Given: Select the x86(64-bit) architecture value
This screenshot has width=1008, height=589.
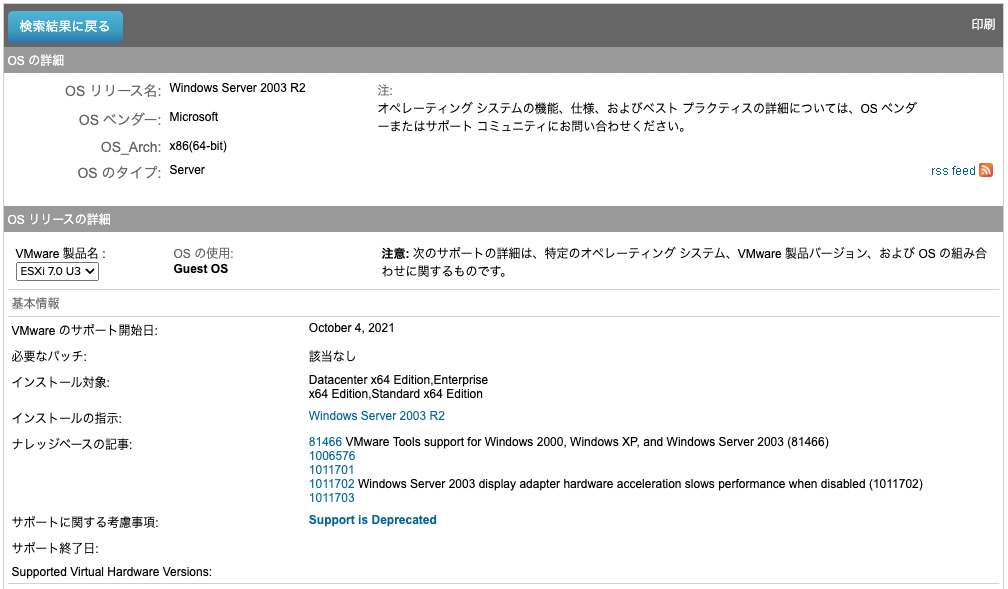Looking at the screenshot, I should (x=198, y=146).
